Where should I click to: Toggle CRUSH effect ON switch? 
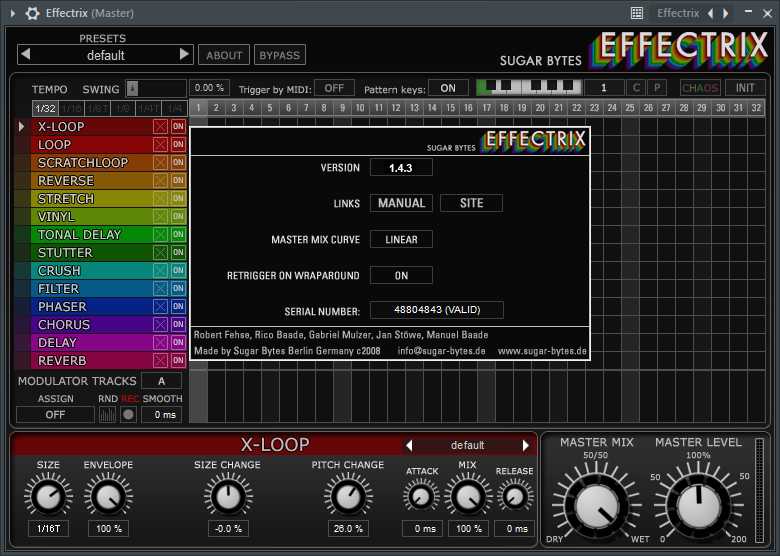(178, 271)
